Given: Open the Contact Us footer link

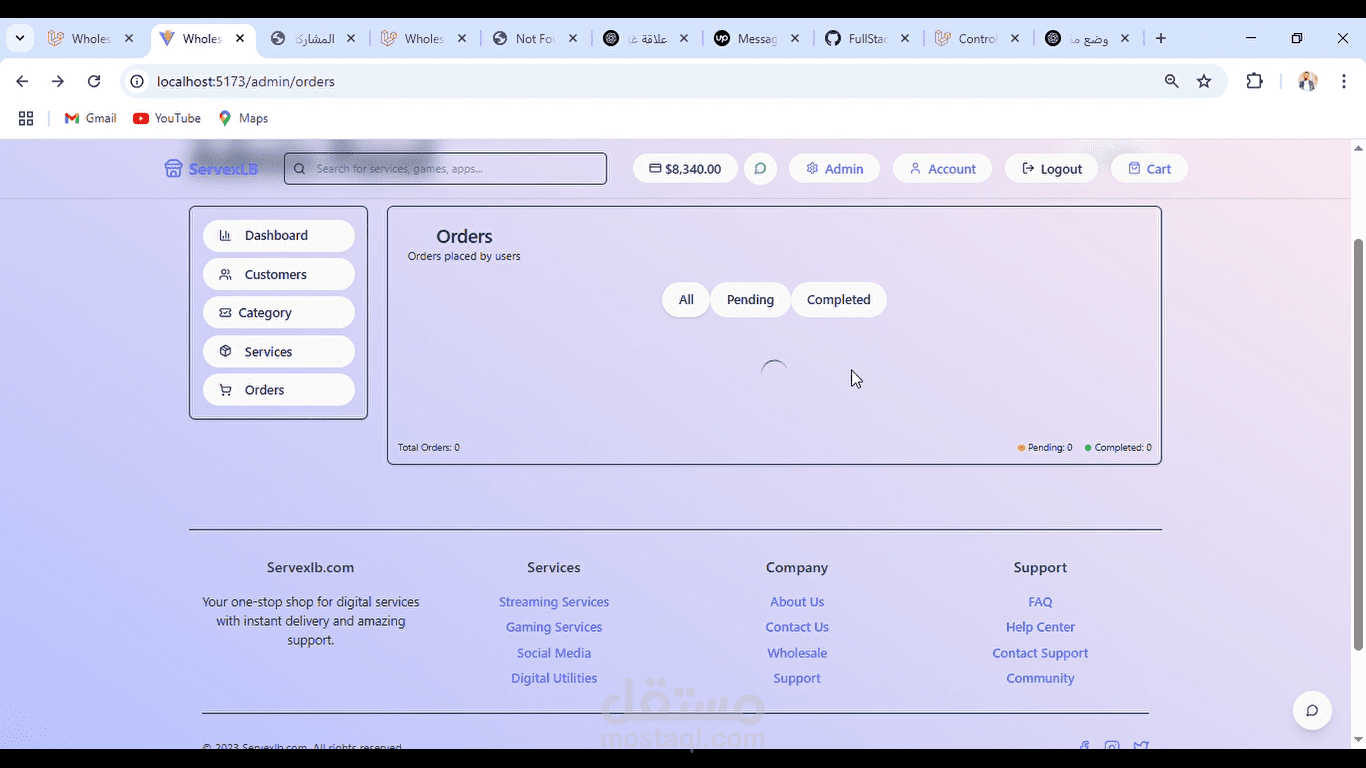Looking at the screenshot, I should pyautogui.click(x=797, y=627).
